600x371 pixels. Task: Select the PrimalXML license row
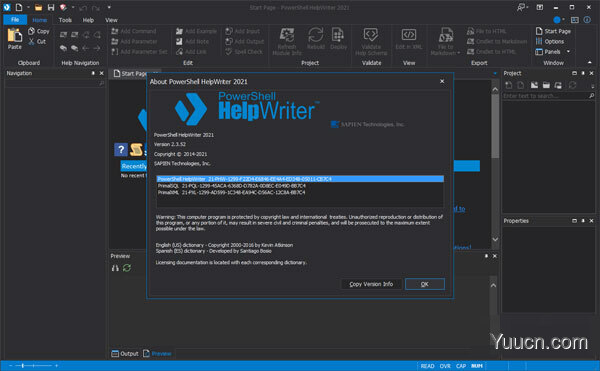[300, 192]
